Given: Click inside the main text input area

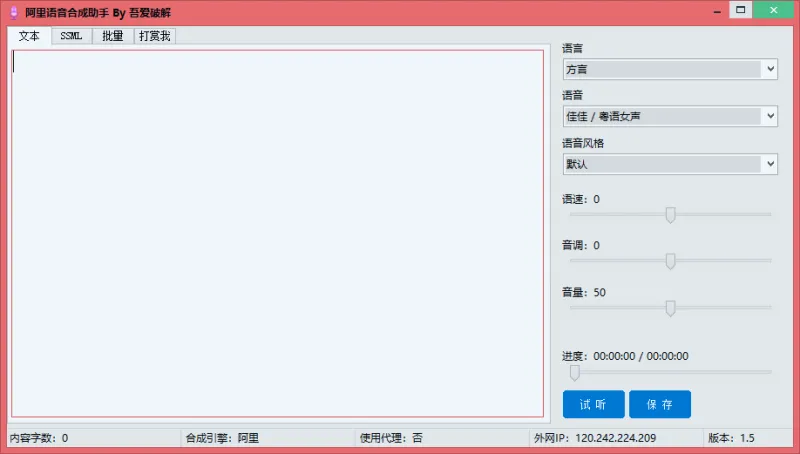Looking at the screenshot, I should (x=278, y=233).
